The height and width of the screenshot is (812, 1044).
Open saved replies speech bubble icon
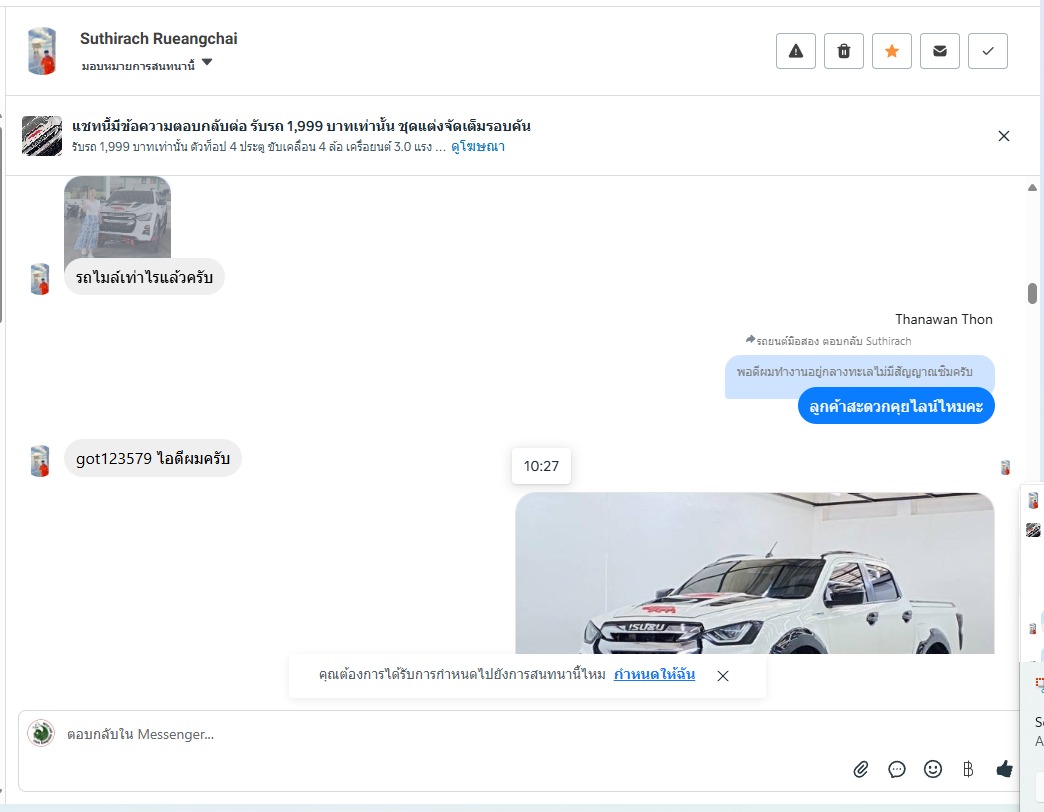point(897,769)
